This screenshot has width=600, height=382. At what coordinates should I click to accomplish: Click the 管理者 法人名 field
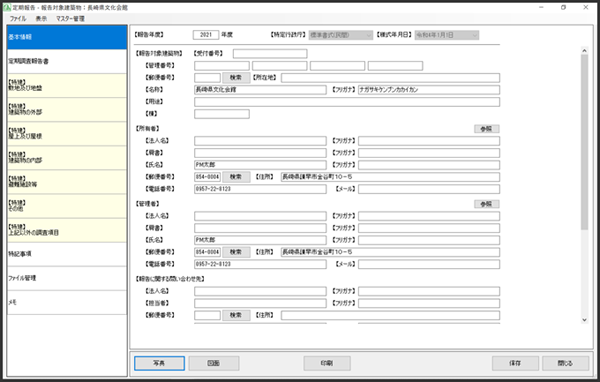click(x=260, y=216)
